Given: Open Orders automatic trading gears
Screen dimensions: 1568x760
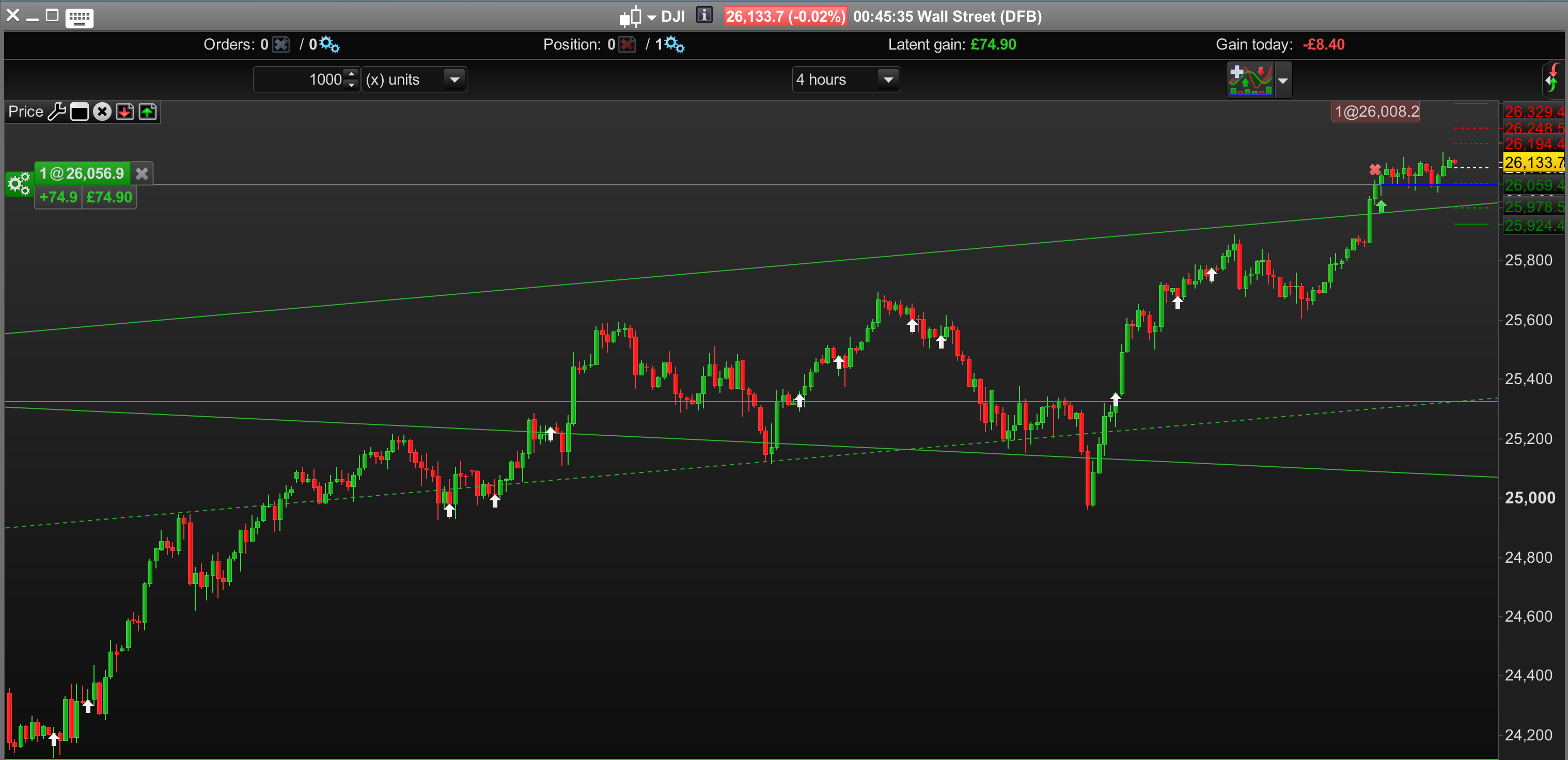Looking at the screenshot, I should tap(330, 44).
